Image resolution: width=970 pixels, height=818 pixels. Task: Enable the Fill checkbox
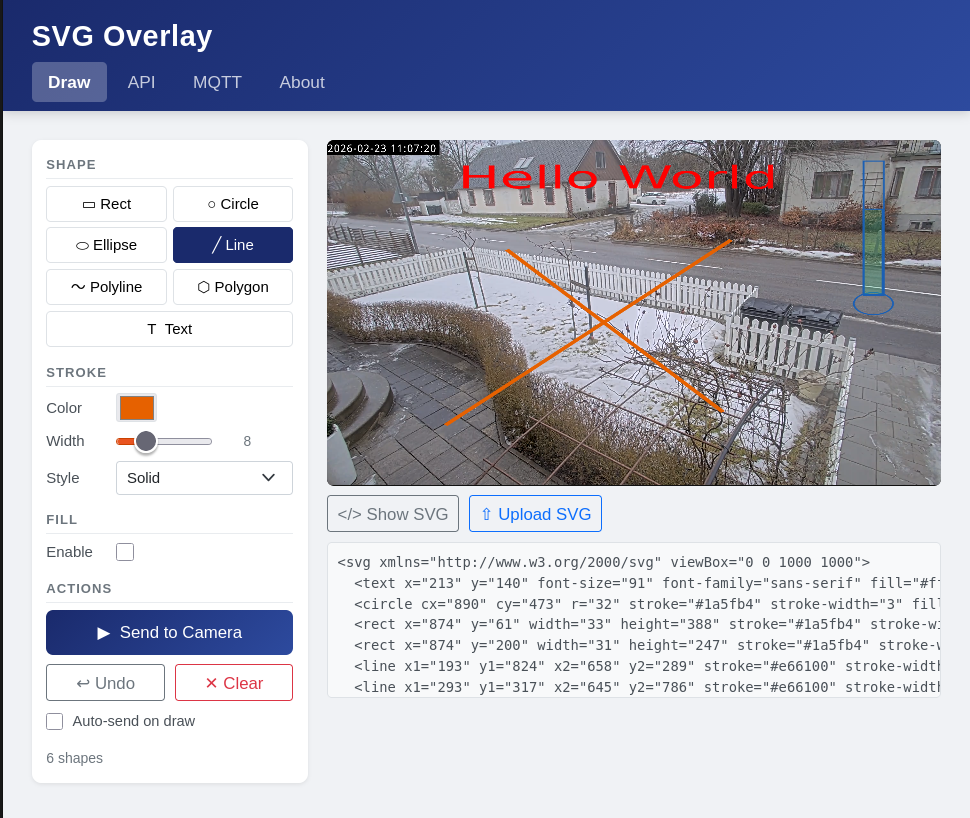(125, 552)
